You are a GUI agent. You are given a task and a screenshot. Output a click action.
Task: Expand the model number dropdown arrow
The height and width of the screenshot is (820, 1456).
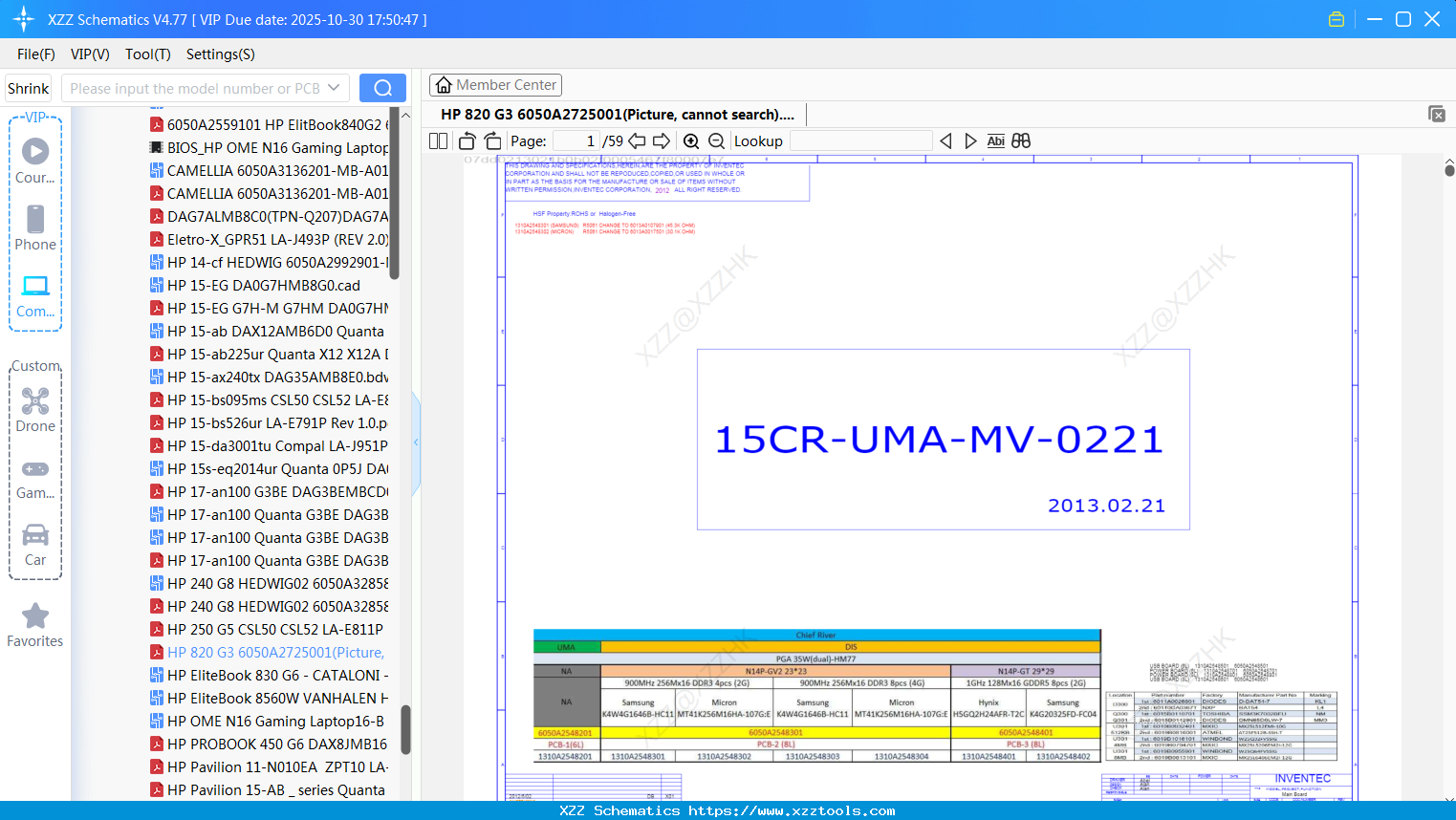point(334,88)
